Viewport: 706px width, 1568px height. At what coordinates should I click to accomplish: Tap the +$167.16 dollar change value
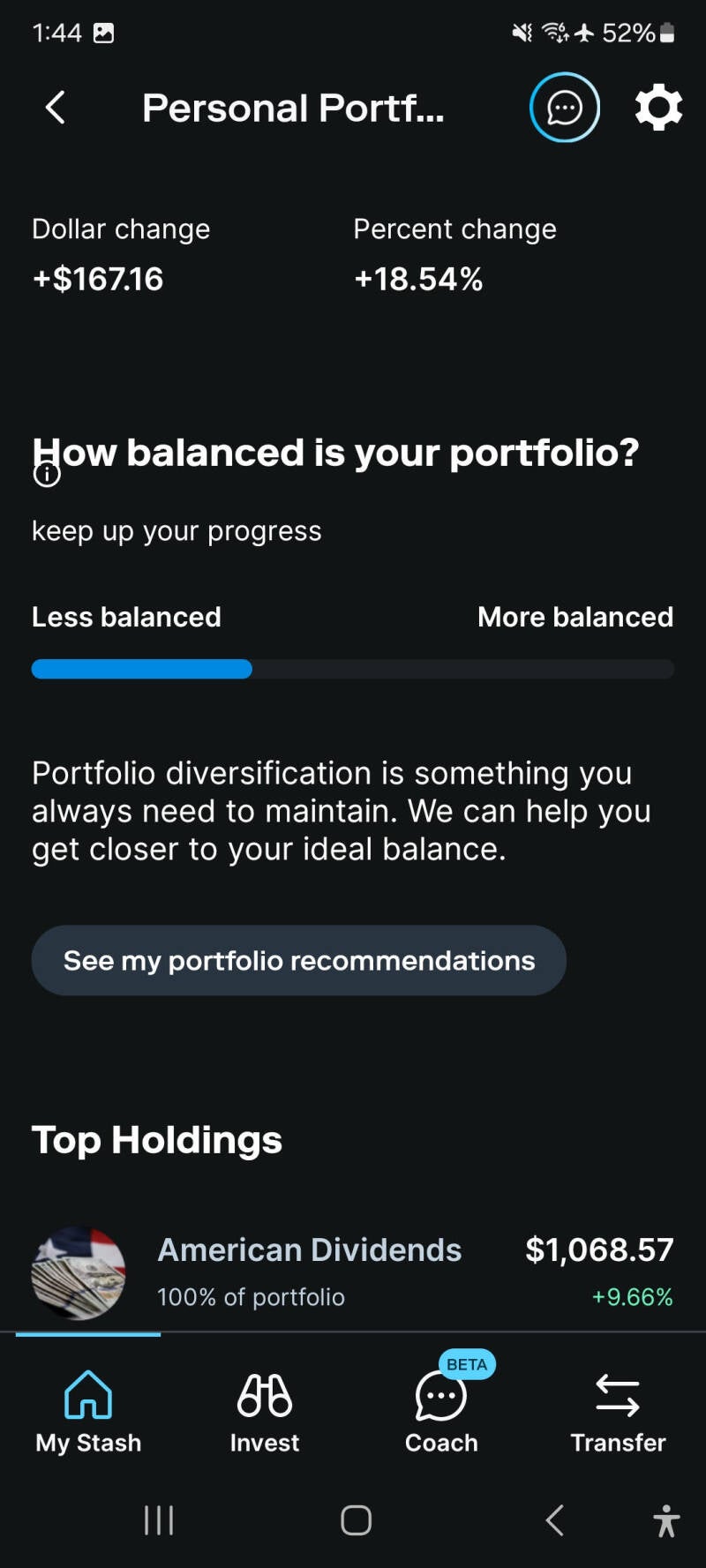click(98, 279)
